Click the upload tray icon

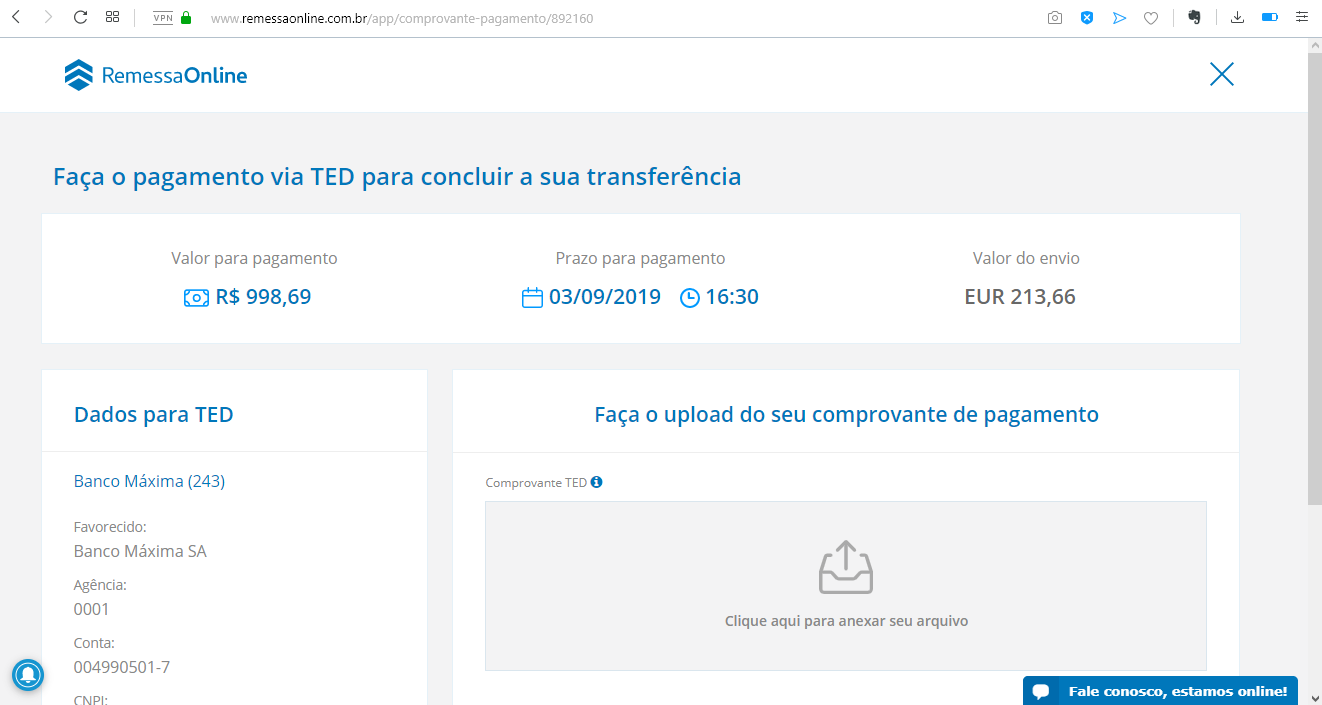[x=846, y=568]
